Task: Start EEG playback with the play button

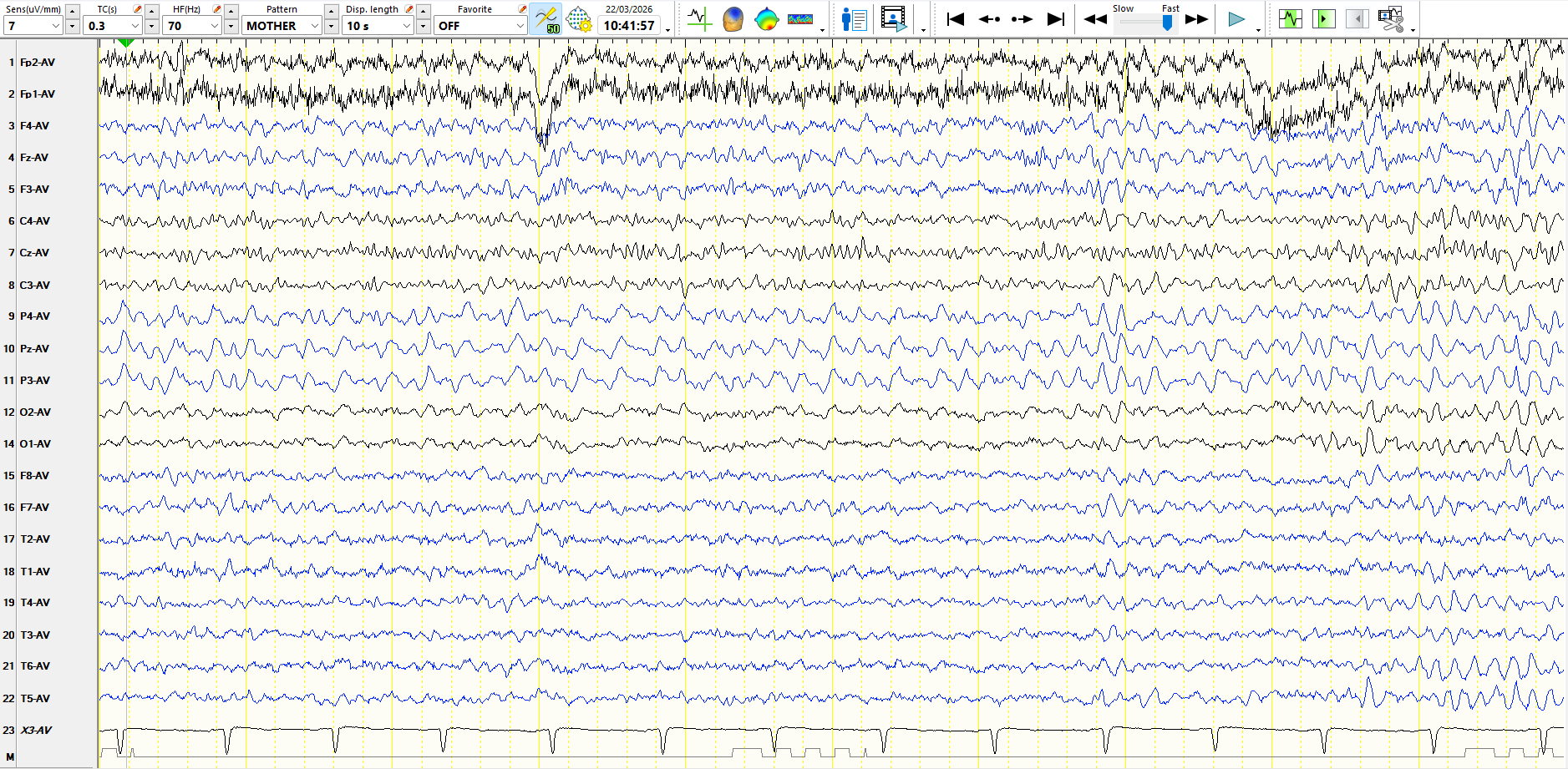Action: (x=1236, y=19)
